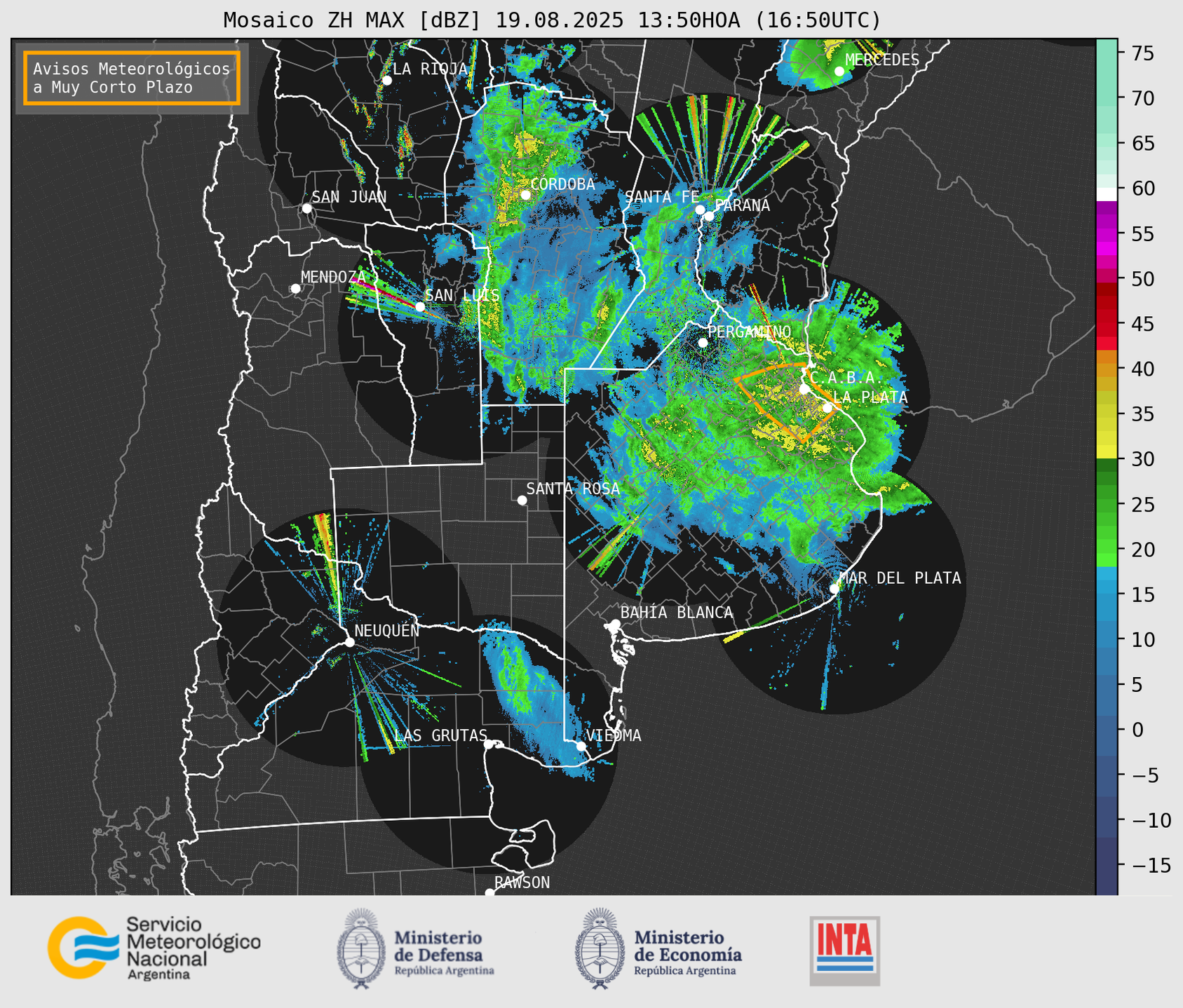Click the MENDOZA label text
Screen dimensions: 1183x1008
point(334,277)
